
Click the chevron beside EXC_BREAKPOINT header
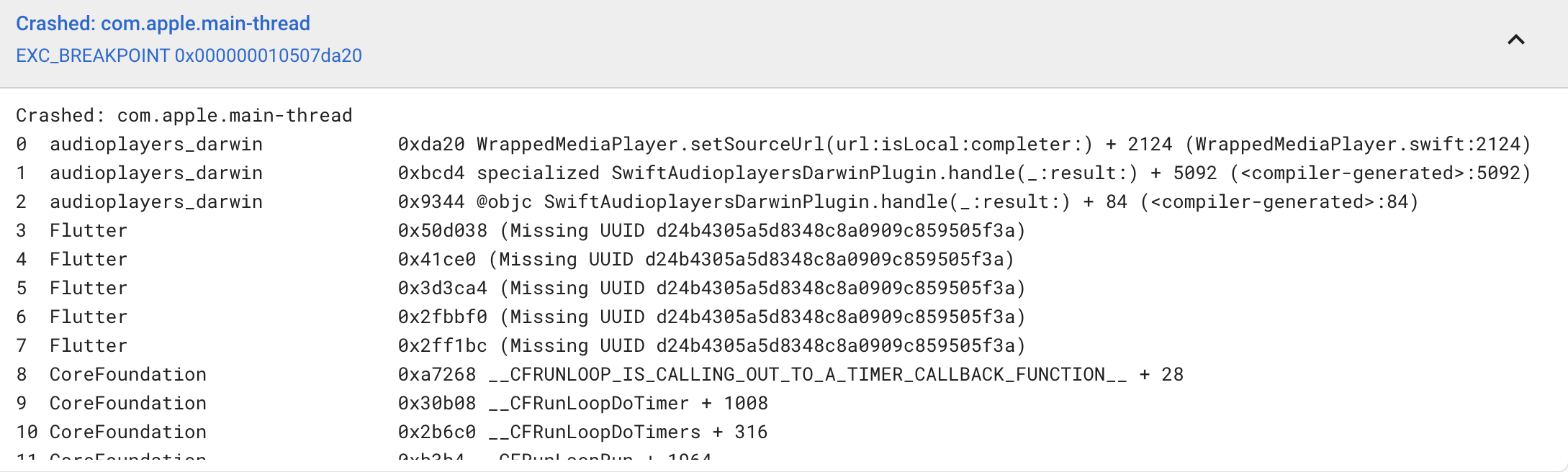tap(1517, 39)
